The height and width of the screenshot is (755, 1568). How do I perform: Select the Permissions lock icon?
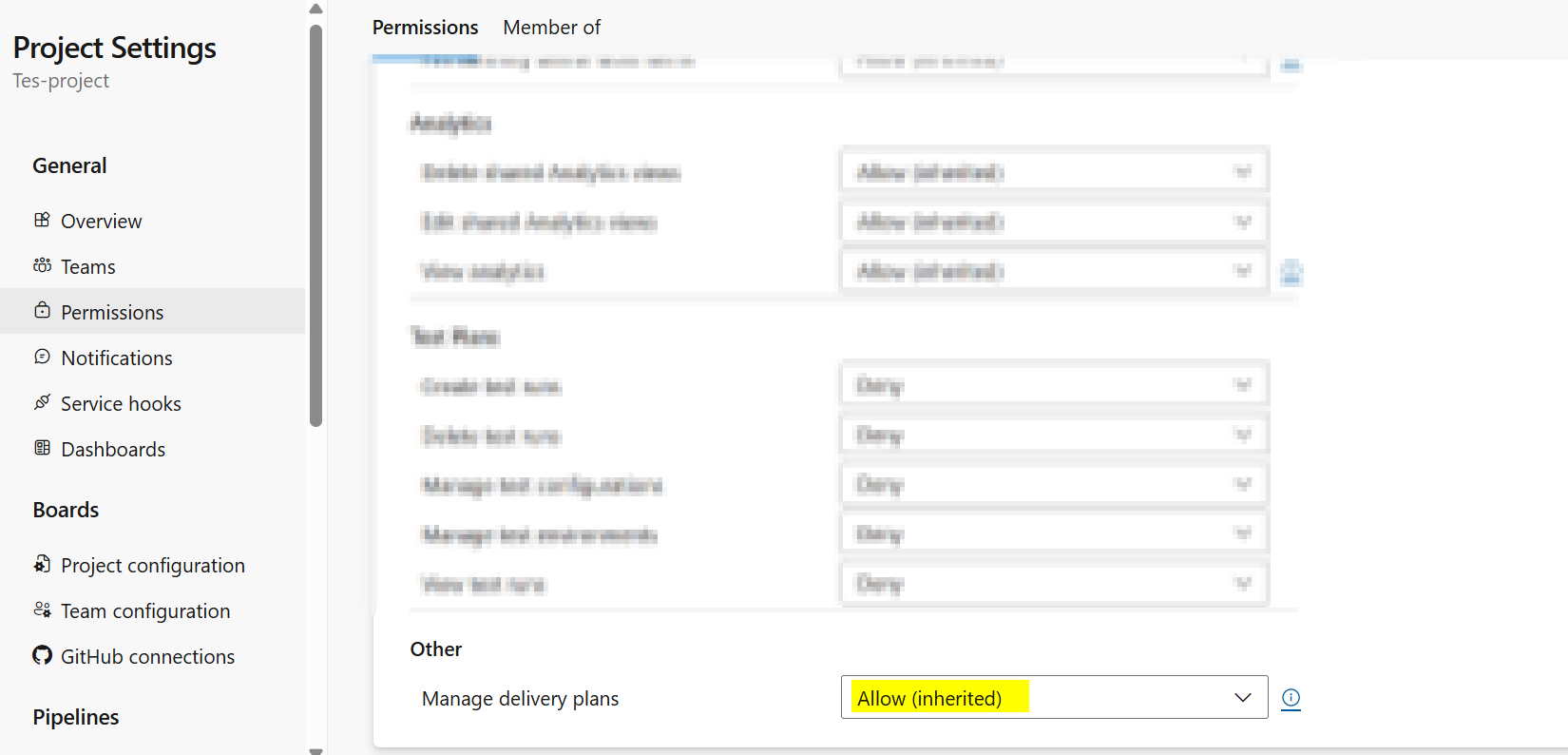42,311
